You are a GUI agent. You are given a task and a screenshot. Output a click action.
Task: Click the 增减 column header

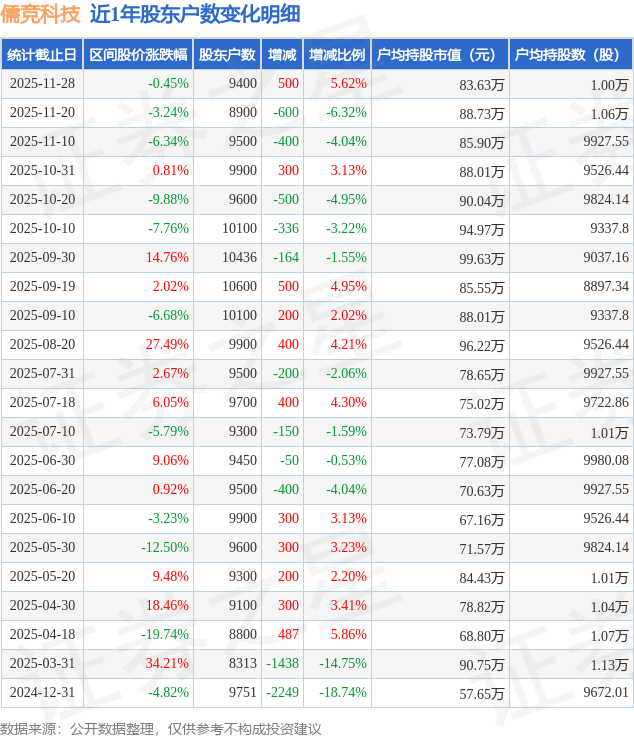click(283, 55)
